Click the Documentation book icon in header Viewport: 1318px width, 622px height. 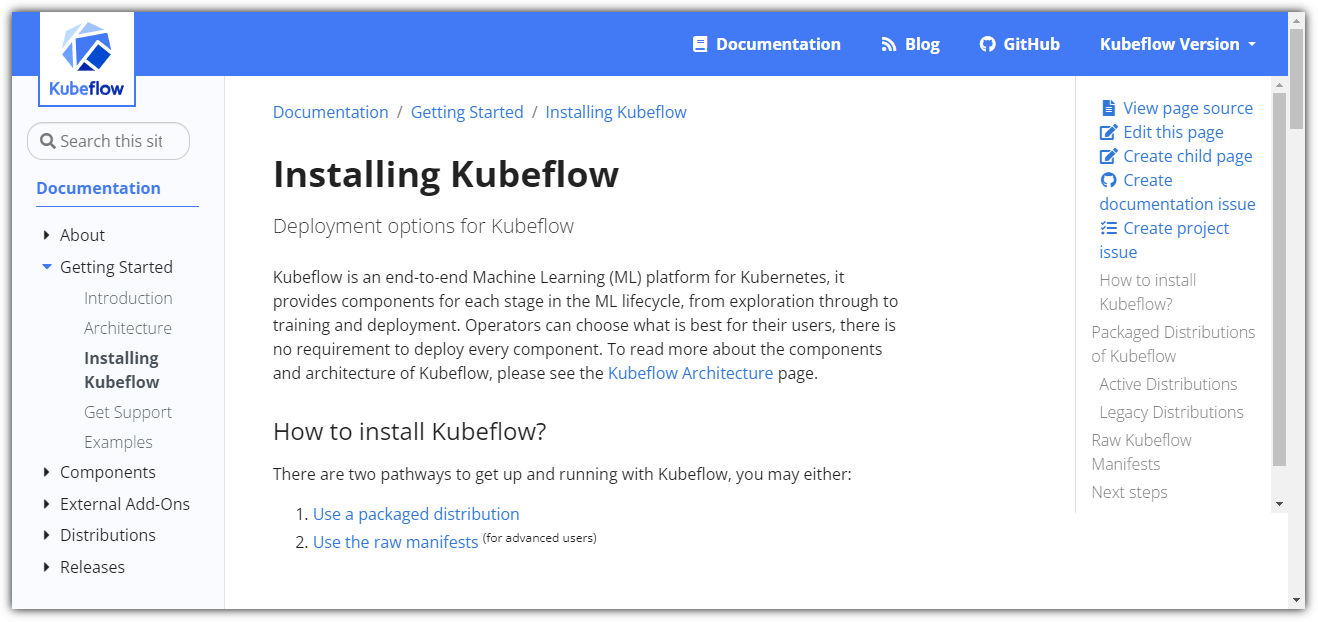click(700, 44)
